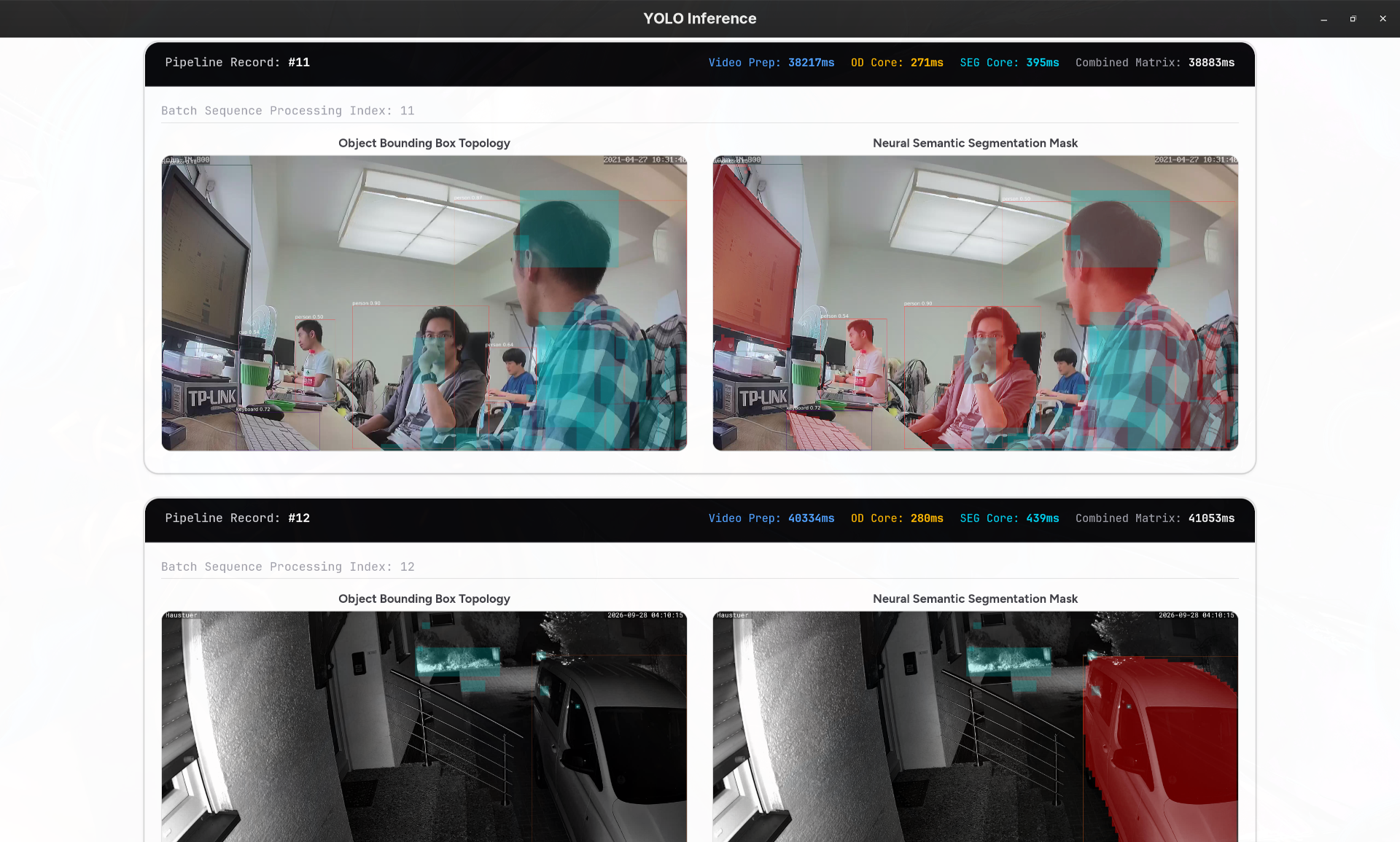Select 'Batch Sequence Processing Index: 11' text

pyautogui.click(x=288, y=111)
